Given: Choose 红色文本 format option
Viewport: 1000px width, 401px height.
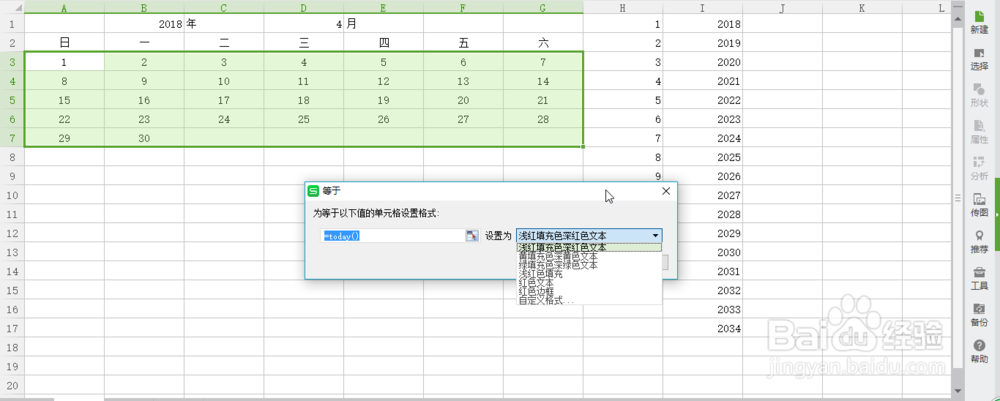Looking at the screenshot, I should point(589,282).
